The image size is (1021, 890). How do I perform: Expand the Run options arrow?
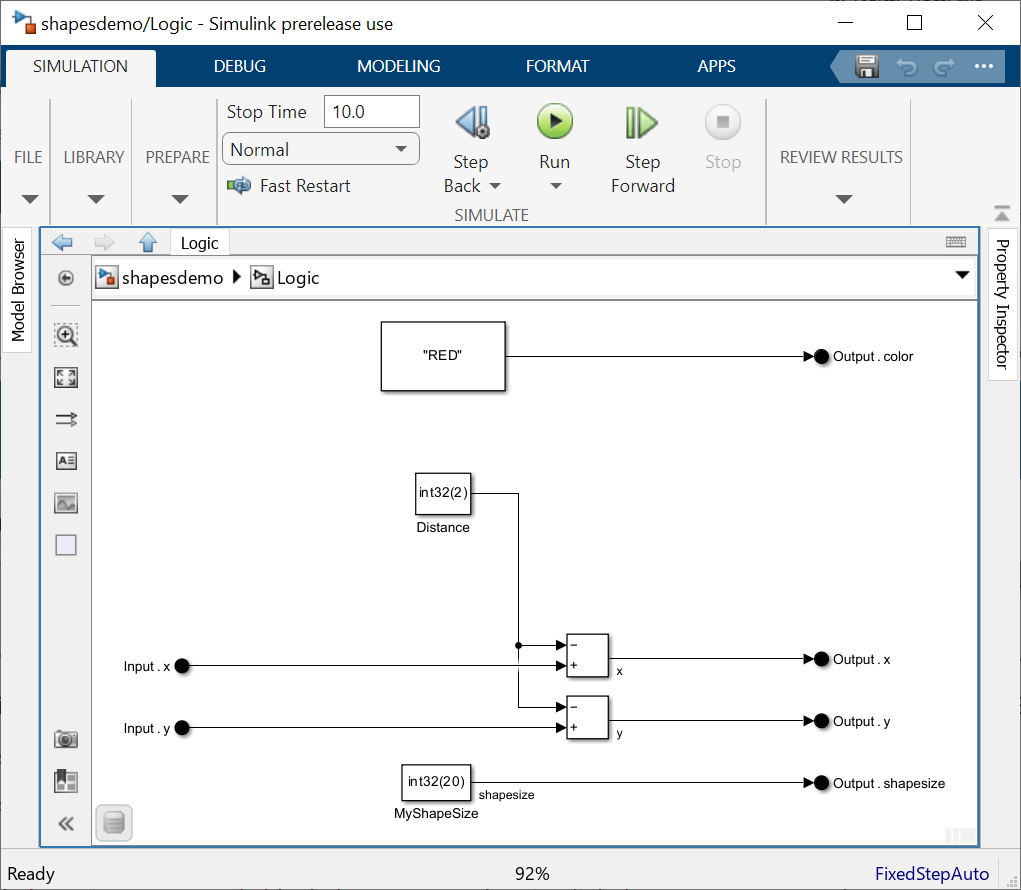[555, 186]
